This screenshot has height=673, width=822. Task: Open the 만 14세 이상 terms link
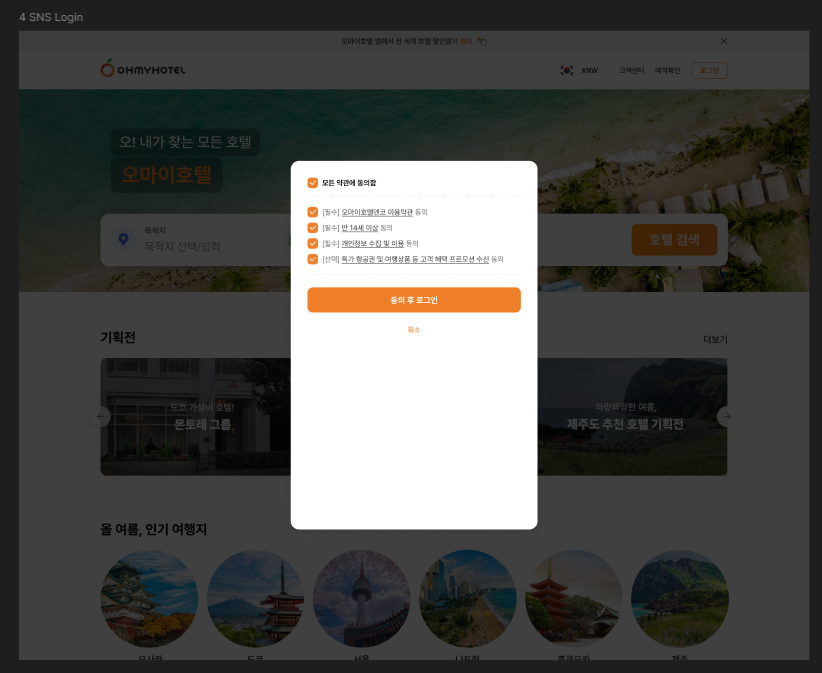(x=360, y=228)
